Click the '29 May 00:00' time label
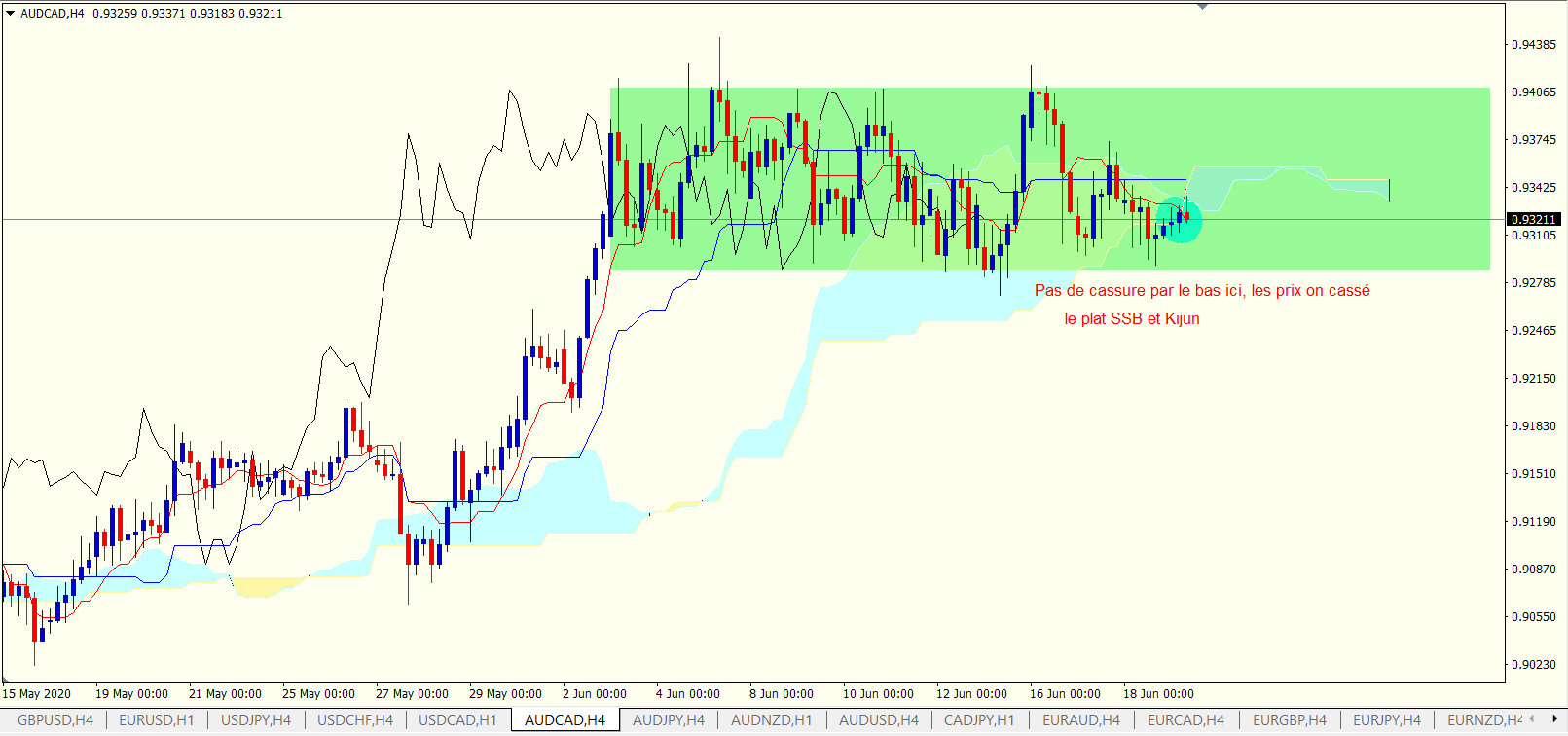The width and height of the screenshot is (1568, 736). [505, 694]
